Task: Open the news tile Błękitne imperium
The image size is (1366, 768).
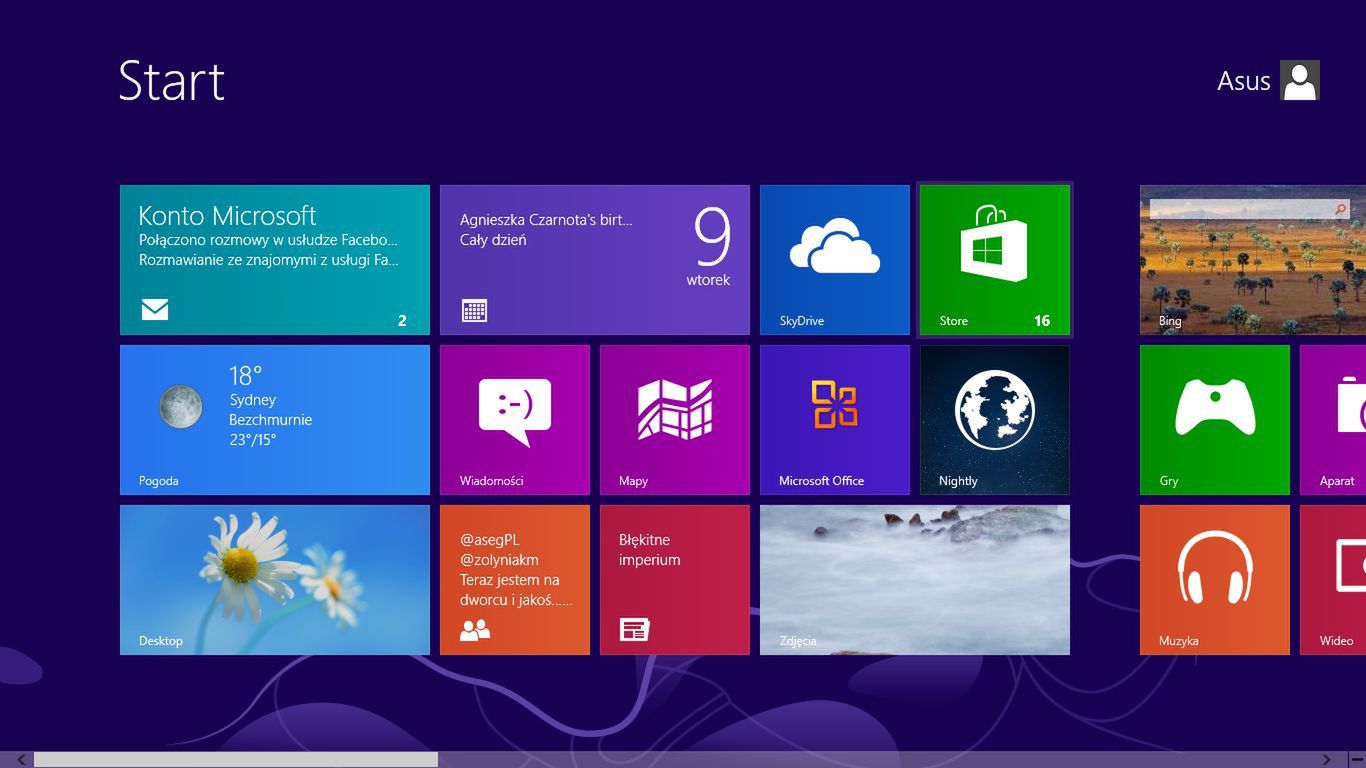Action: pos(674,580)
